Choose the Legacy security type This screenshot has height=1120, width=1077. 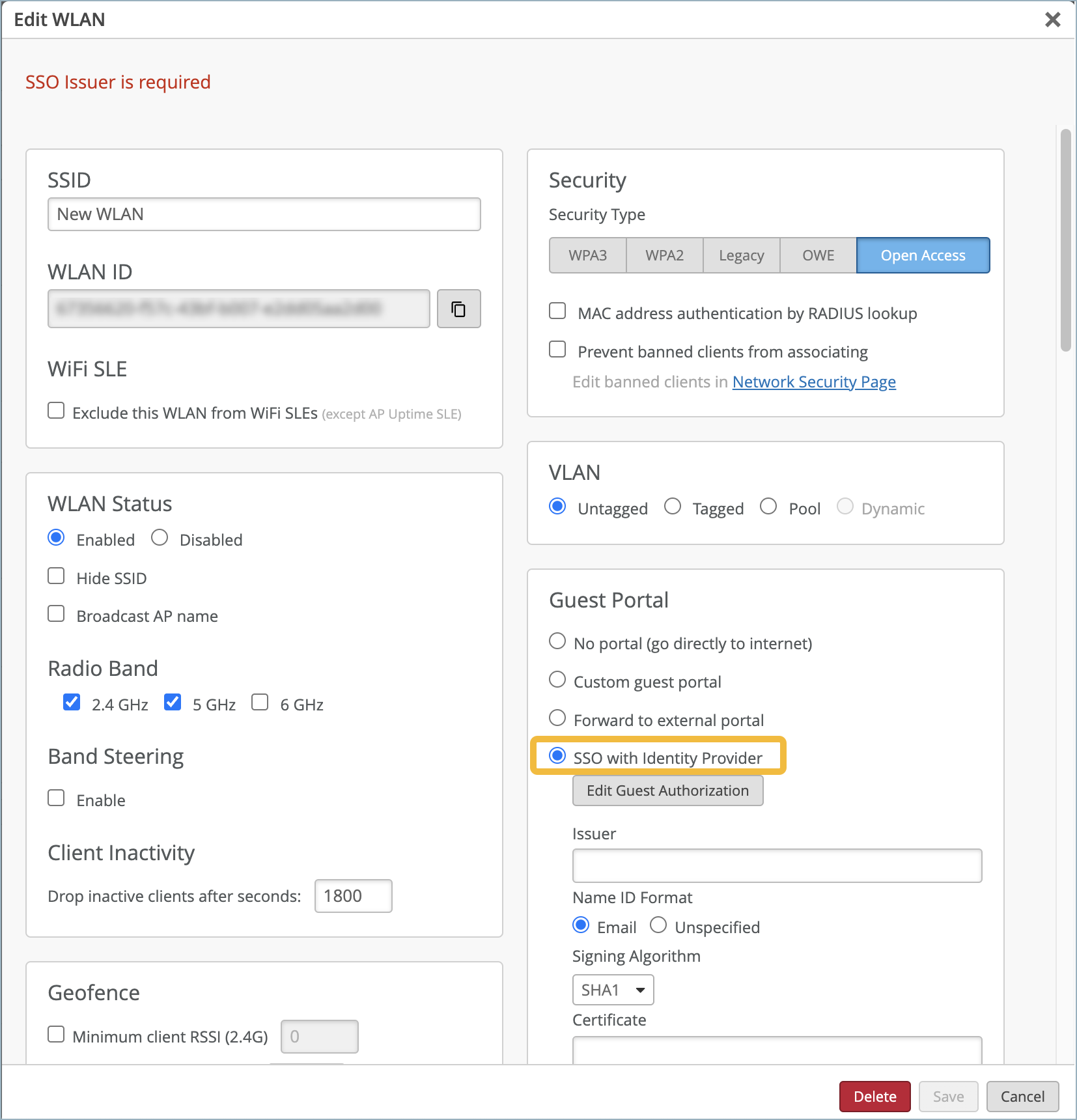(741, 255)
